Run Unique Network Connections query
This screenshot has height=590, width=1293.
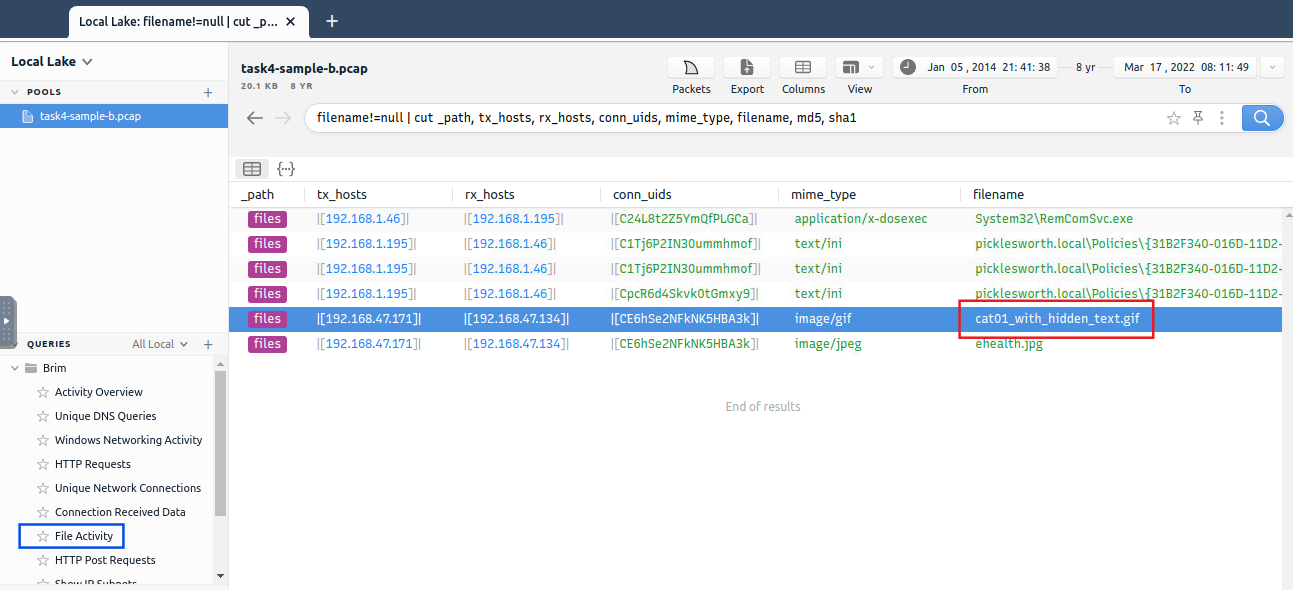(127, 488)
